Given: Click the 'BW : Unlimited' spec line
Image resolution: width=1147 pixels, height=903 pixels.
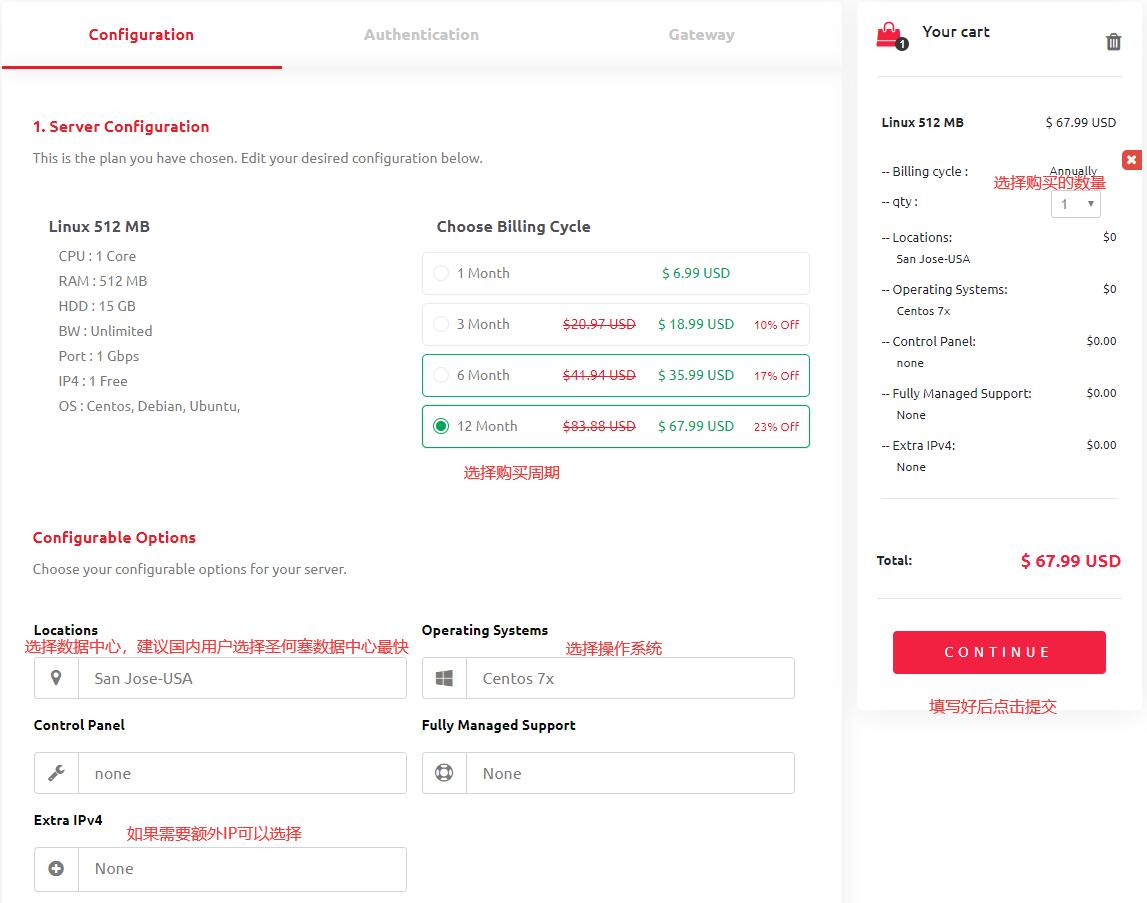Looking at the screenshot, I should (105, 331).
